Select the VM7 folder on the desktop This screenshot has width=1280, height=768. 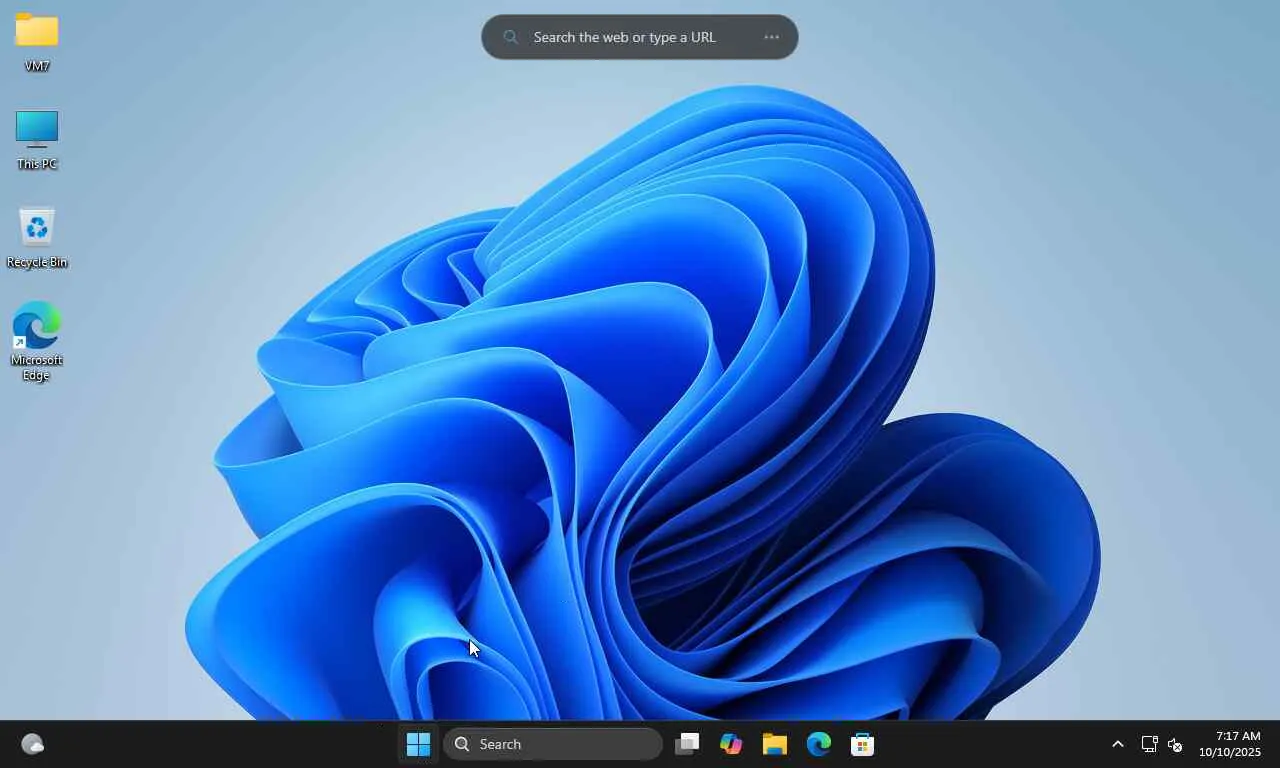pos(37,42)
